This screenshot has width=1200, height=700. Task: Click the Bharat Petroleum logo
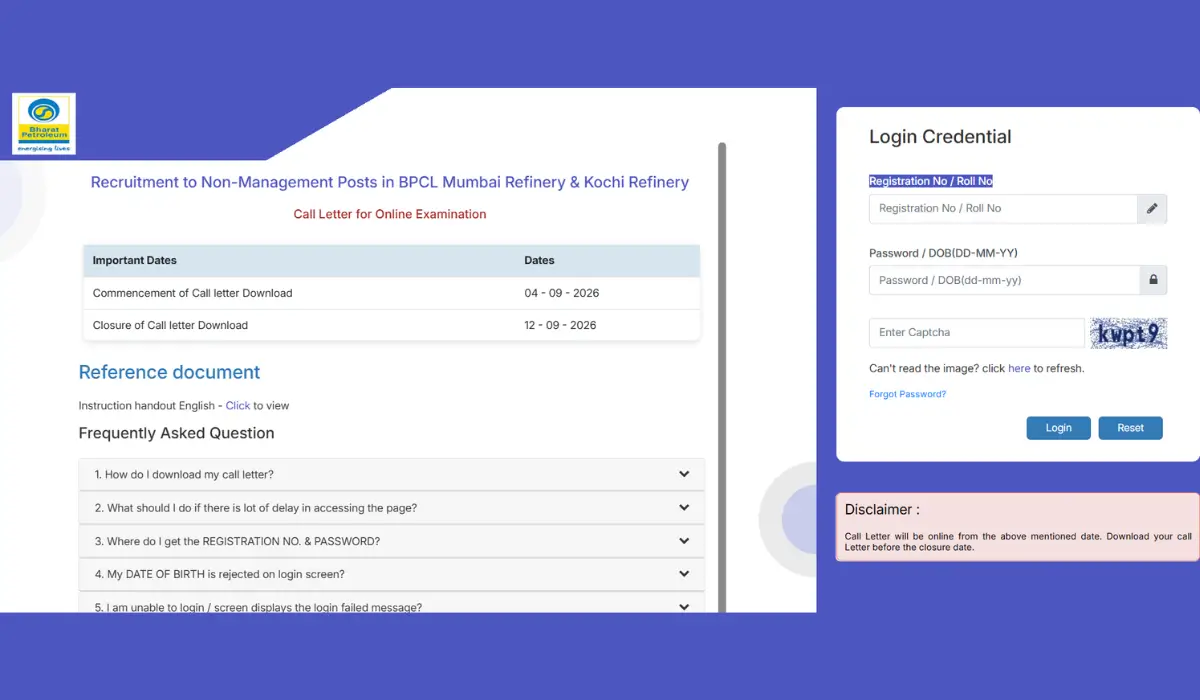(44, 124)
